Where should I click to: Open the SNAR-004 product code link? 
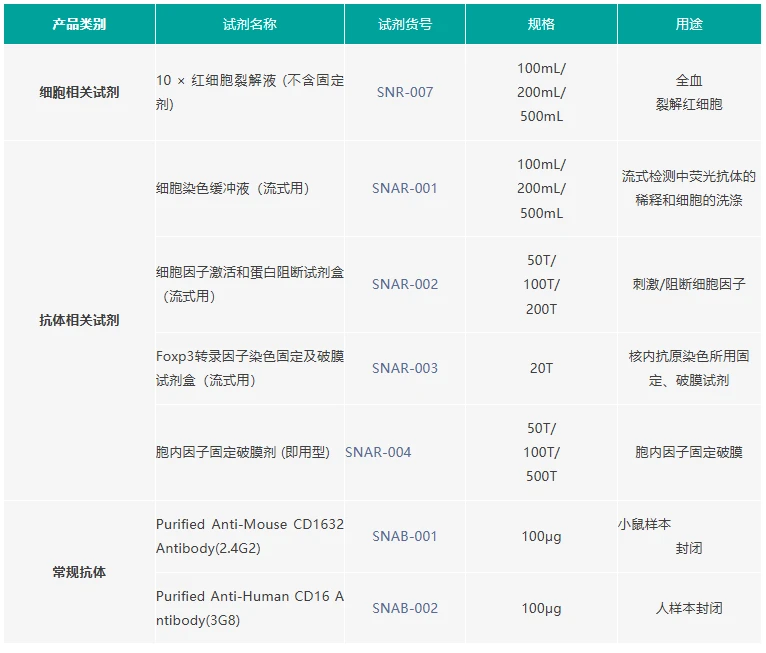378,452
